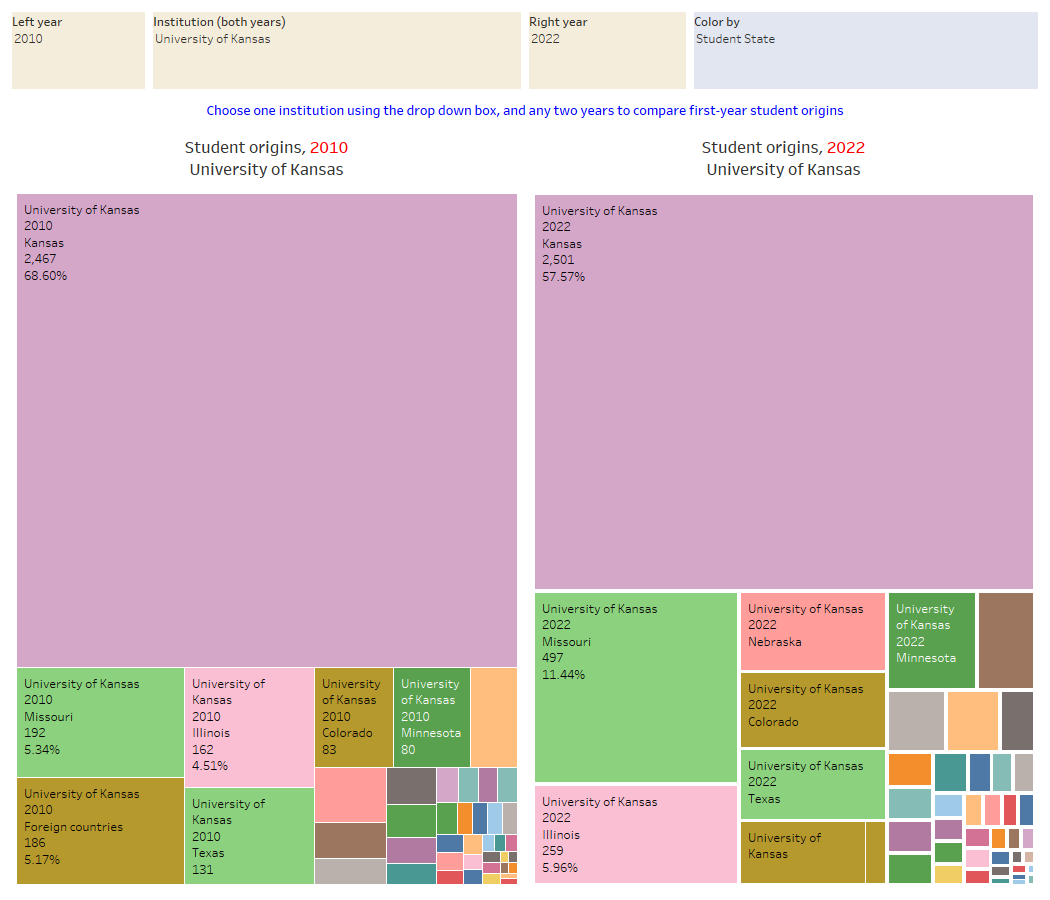Open the Left year dropdown showing 2010
Image resolution: width=1050 pixels, height=900 pixels.
point(78,39)
